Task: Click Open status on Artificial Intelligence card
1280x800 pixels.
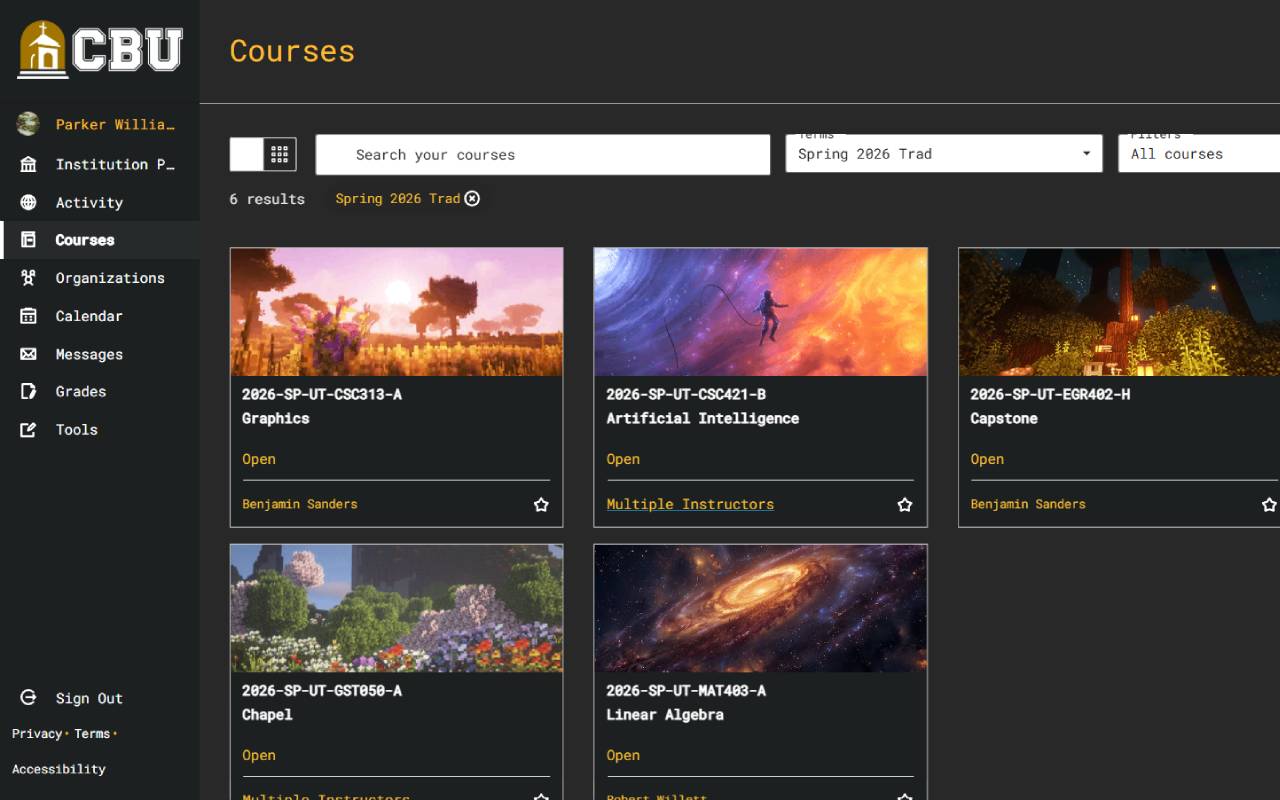Action: (x=623, y=459)
